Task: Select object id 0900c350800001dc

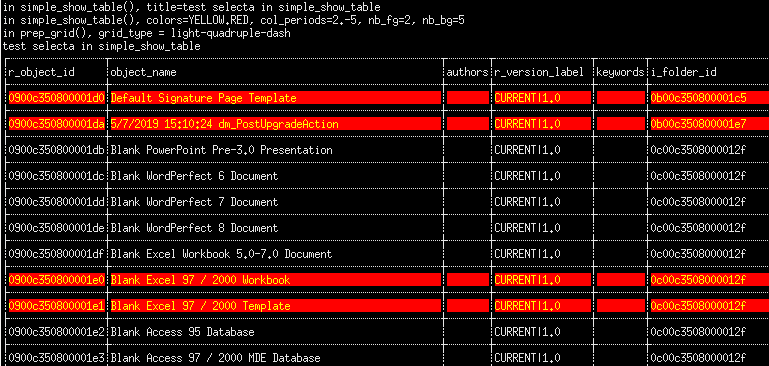Action: (56, 176)
